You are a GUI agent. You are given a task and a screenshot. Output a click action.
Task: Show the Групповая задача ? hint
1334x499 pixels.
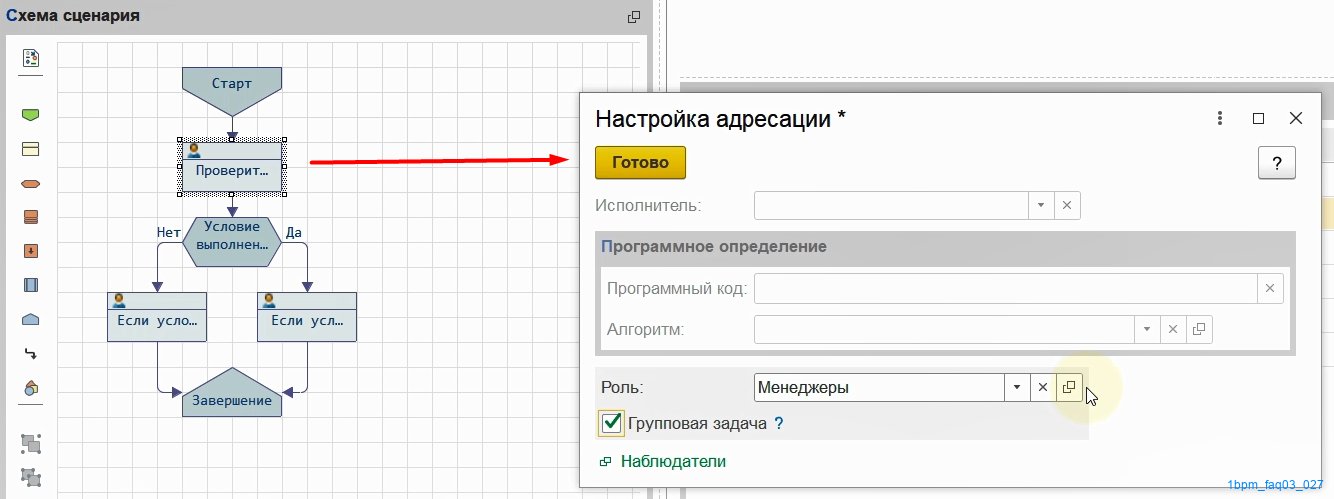tap(779, 424)
